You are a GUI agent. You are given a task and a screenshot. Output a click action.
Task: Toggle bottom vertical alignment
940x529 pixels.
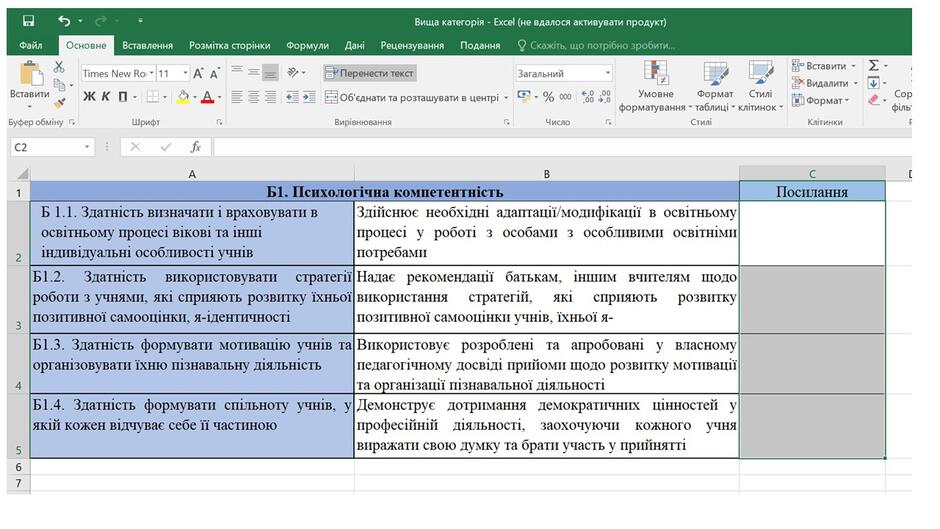(x=270, y=73)
